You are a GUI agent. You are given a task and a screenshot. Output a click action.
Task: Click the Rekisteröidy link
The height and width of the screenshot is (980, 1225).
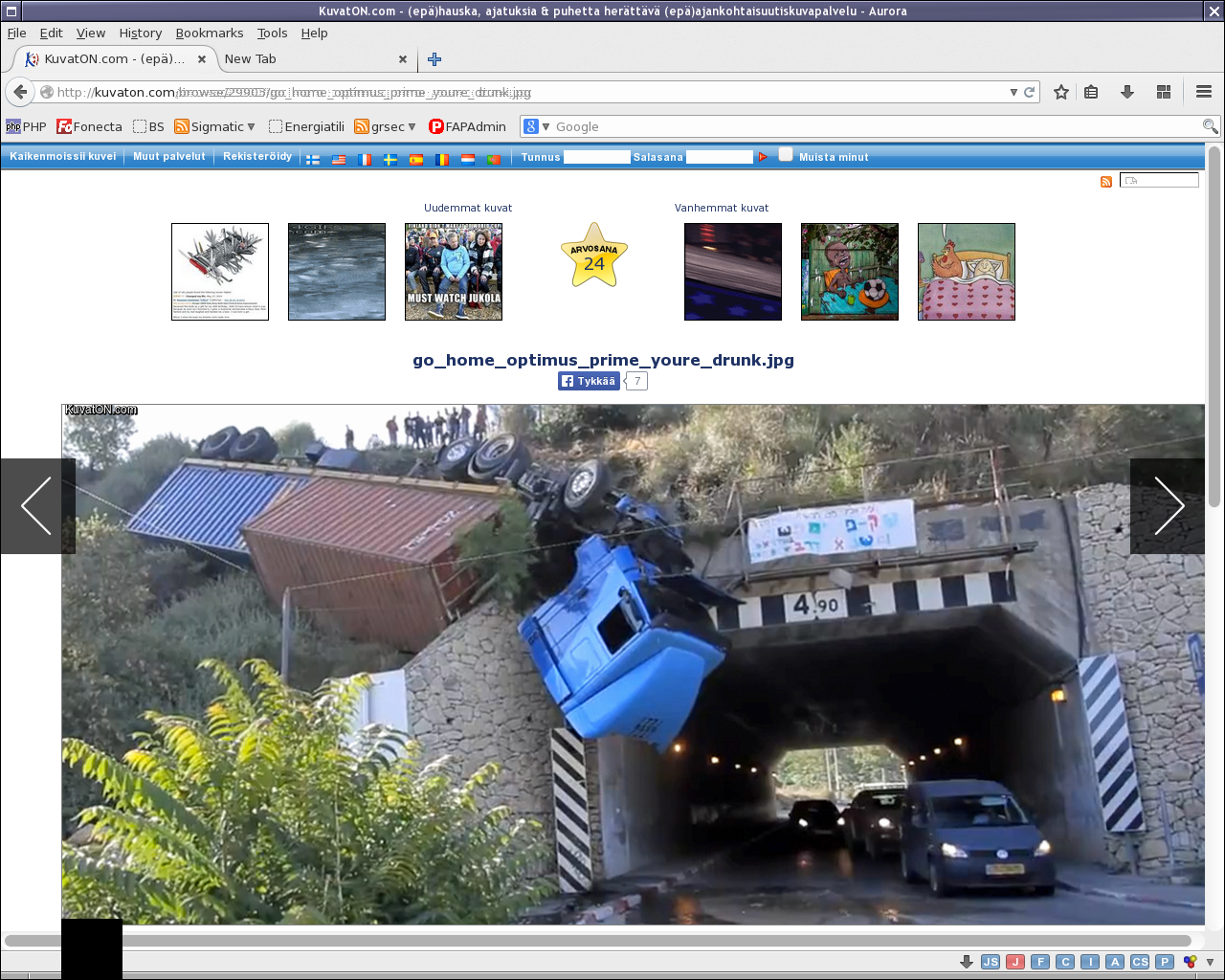257,157
